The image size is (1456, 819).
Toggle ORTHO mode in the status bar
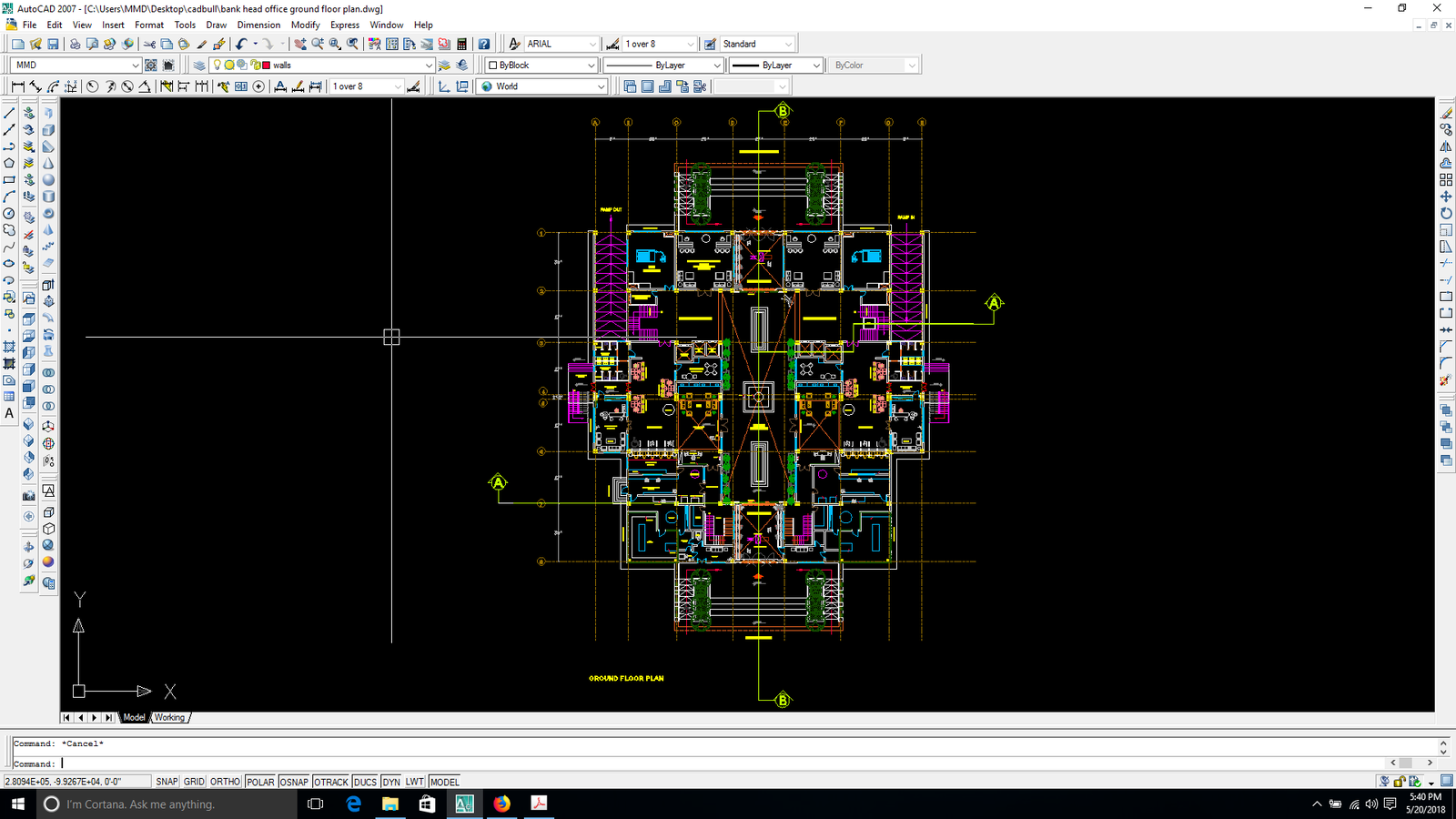224,782
